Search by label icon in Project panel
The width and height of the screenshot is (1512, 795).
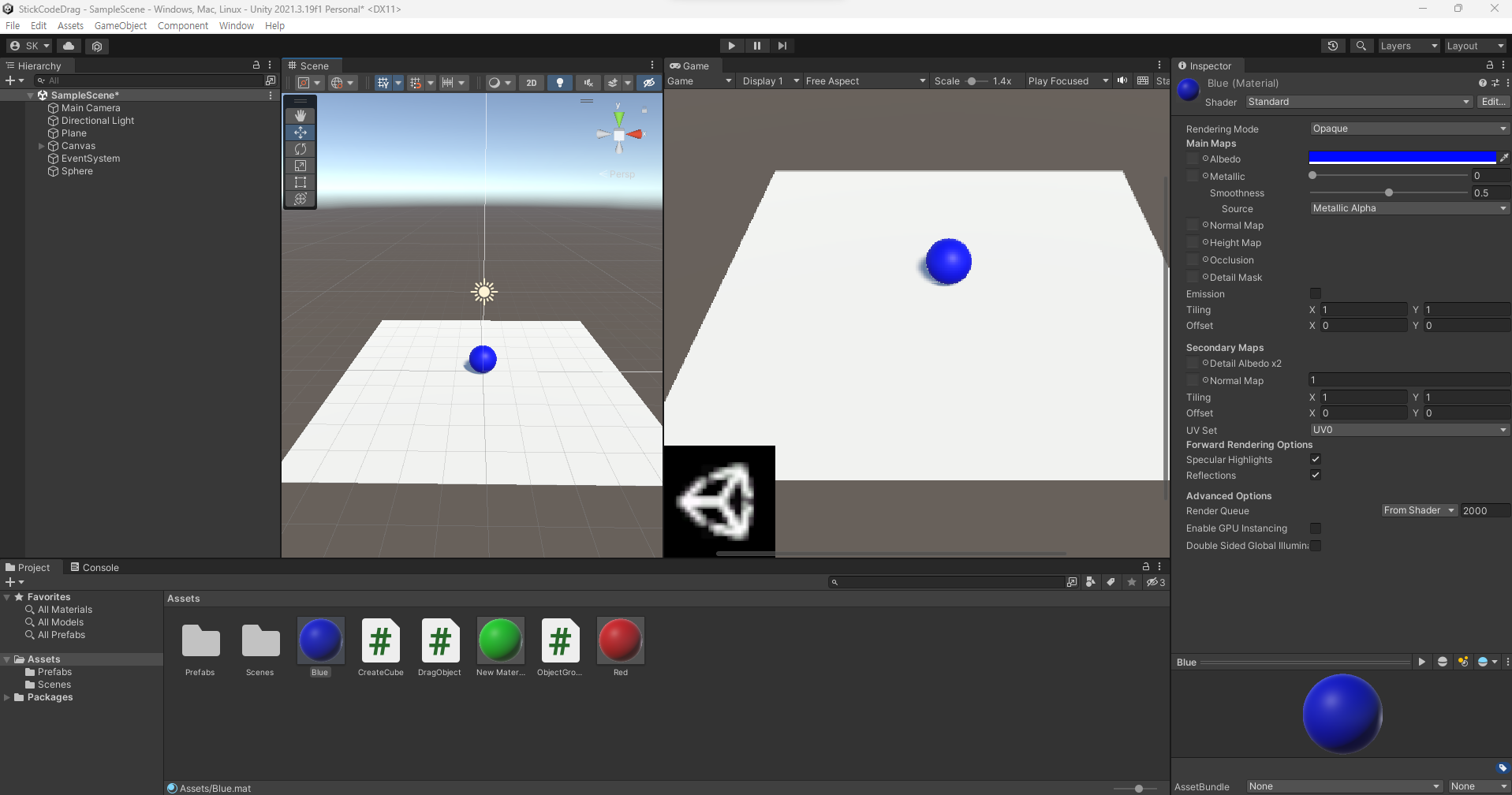(1111, 582)
